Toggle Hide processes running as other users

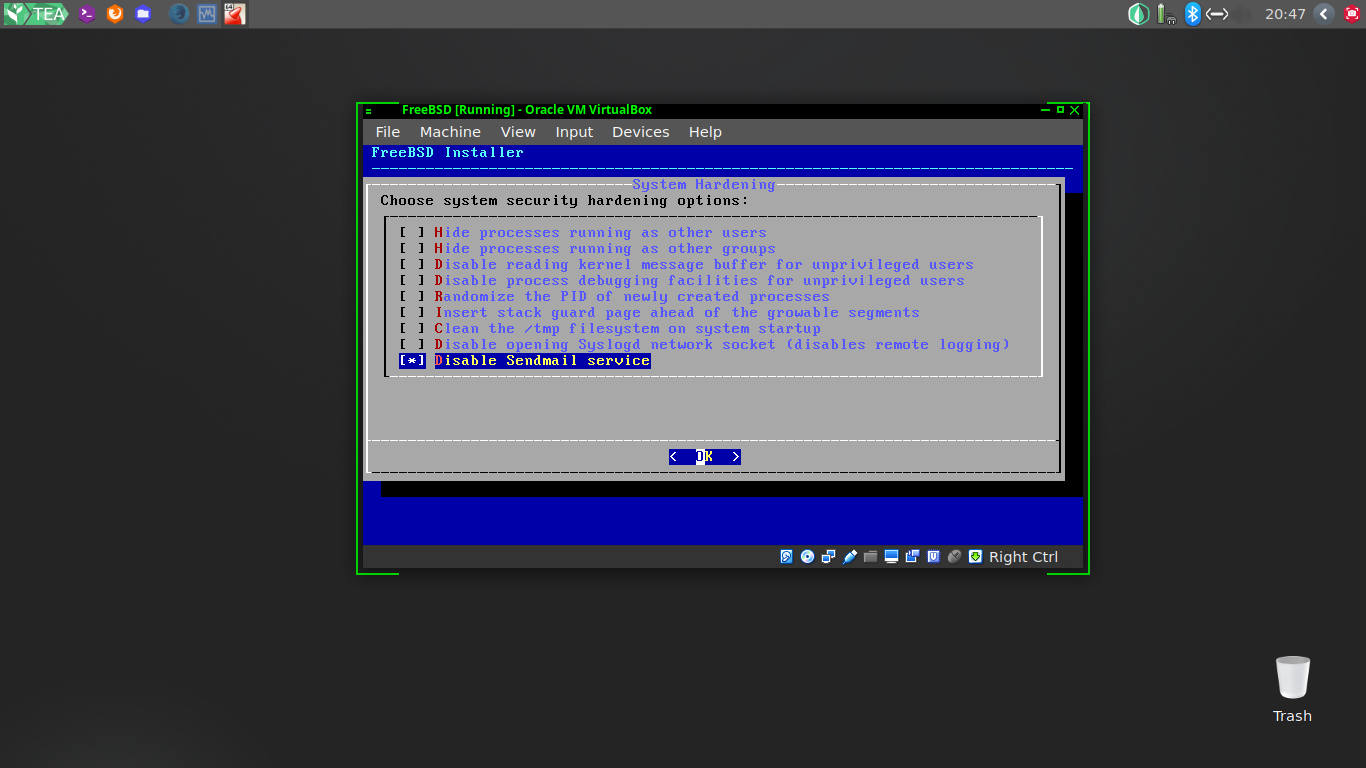[583, 233]
